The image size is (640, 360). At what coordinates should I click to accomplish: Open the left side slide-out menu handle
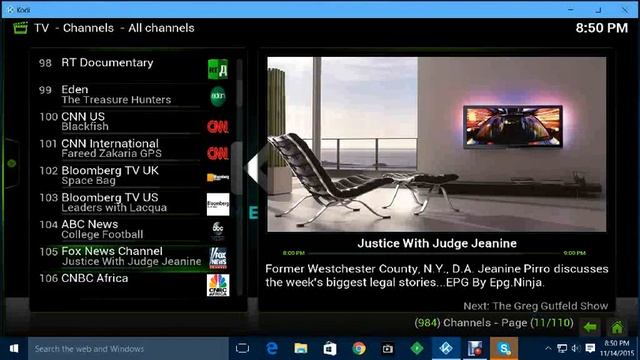point(11,164)
